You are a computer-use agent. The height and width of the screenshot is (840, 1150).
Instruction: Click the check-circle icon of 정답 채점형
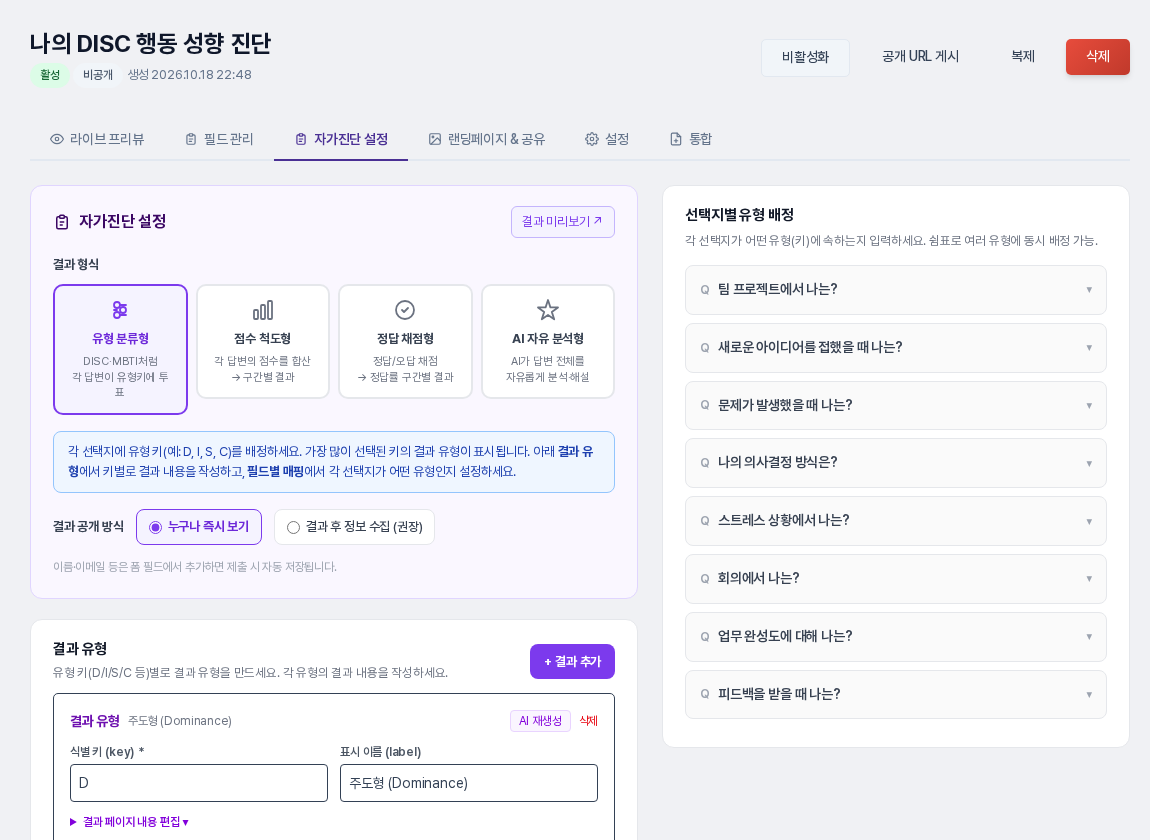pyautogui.click(x=405, y=310)
